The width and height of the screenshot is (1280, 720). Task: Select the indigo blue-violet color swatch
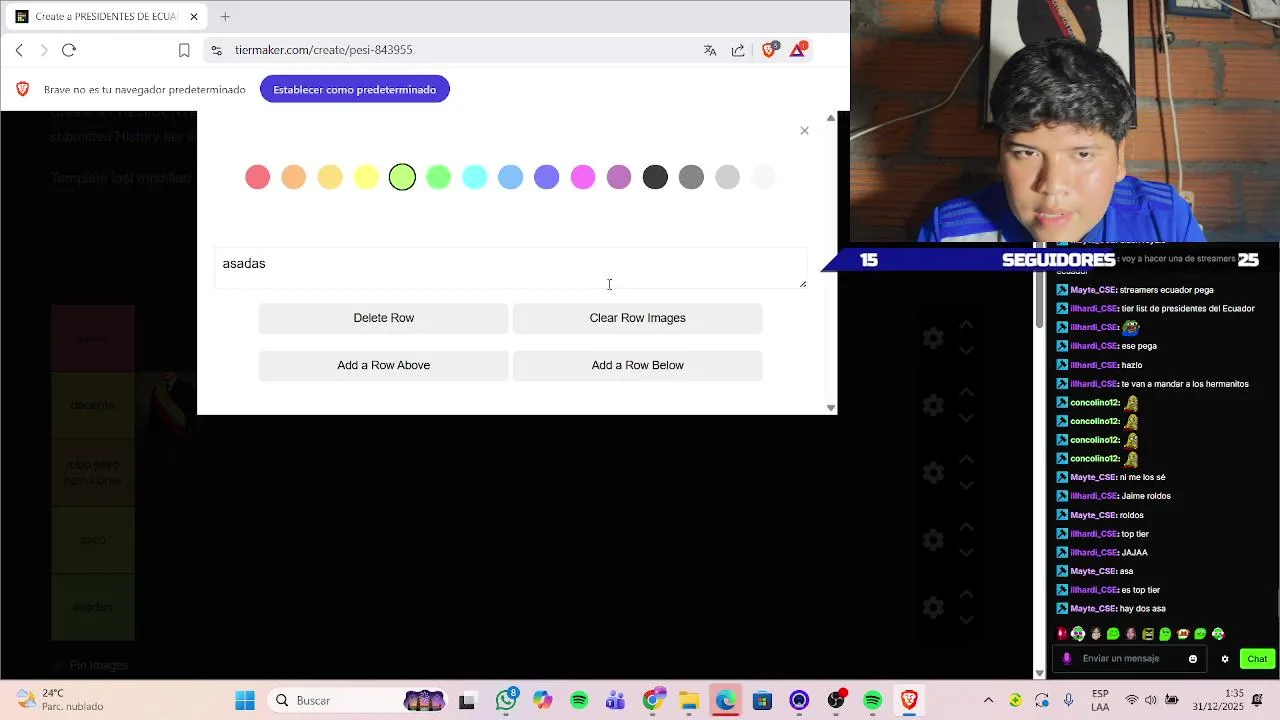click(547, 177)
